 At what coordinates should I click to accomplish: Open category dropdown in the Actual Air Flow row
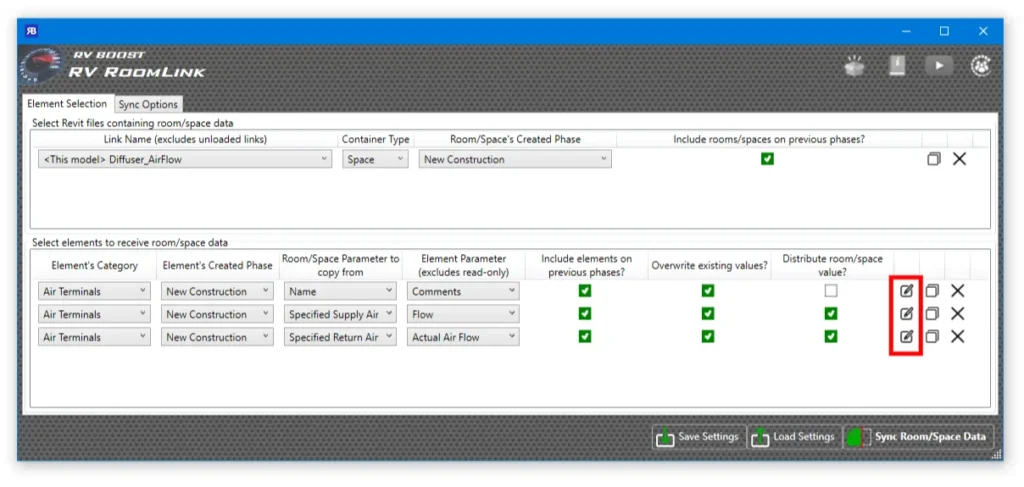pos(94,338)
